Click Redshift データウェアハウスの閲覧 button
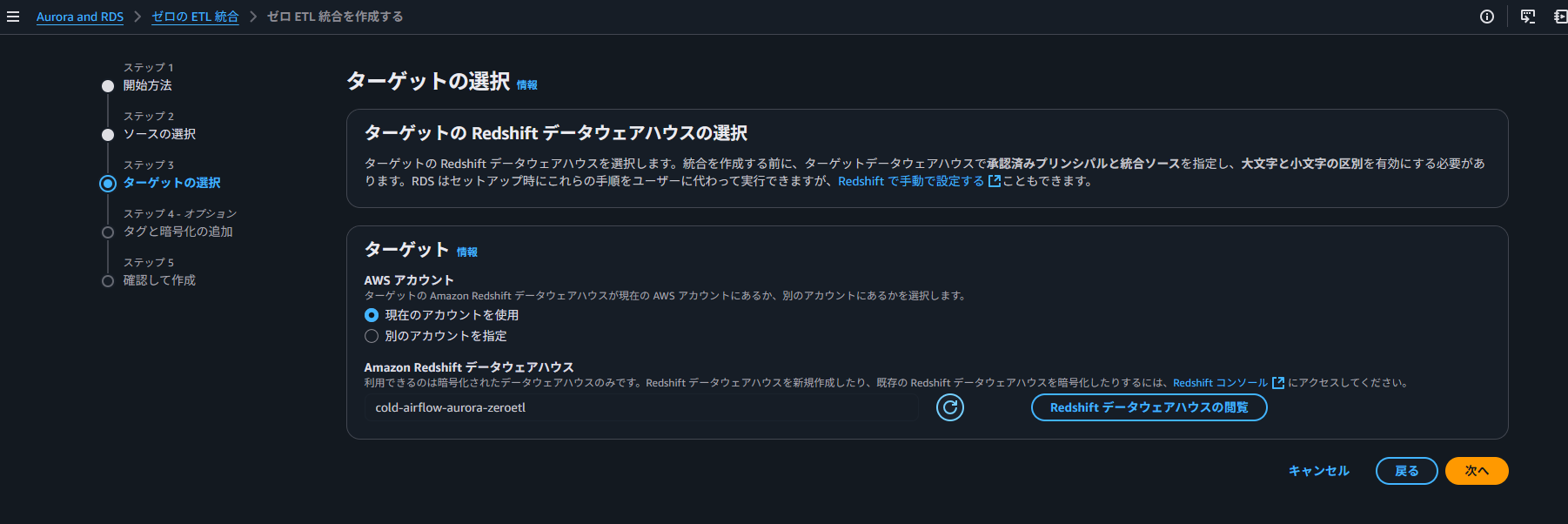This screenshot has height=524, width=1568. point(1149,407)
